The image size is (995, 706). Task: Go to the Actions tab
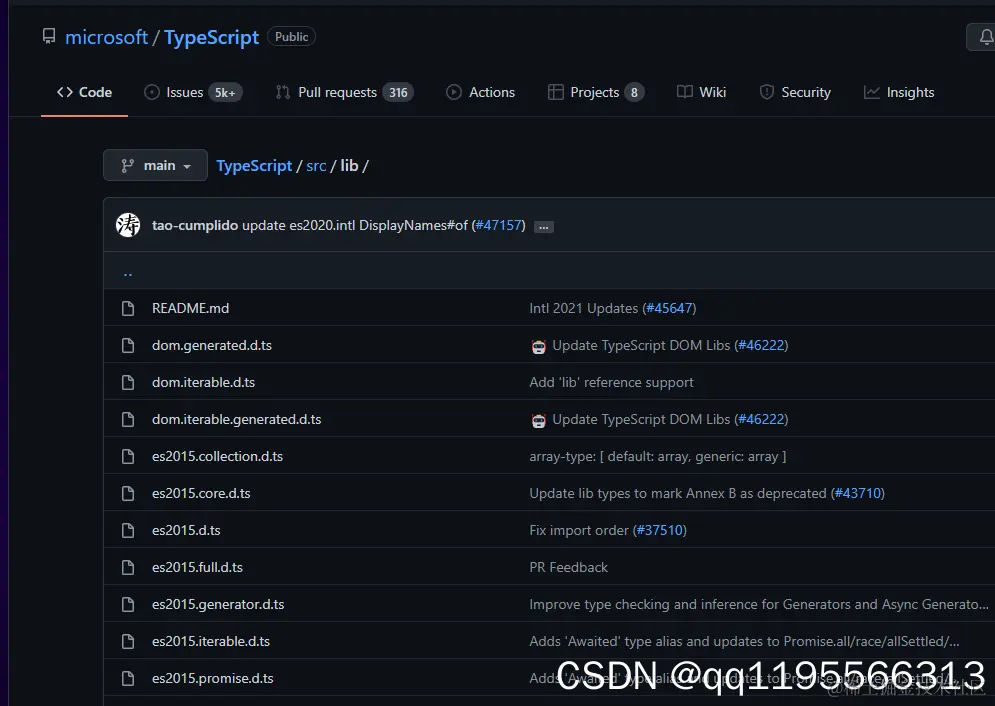(480, 93)
